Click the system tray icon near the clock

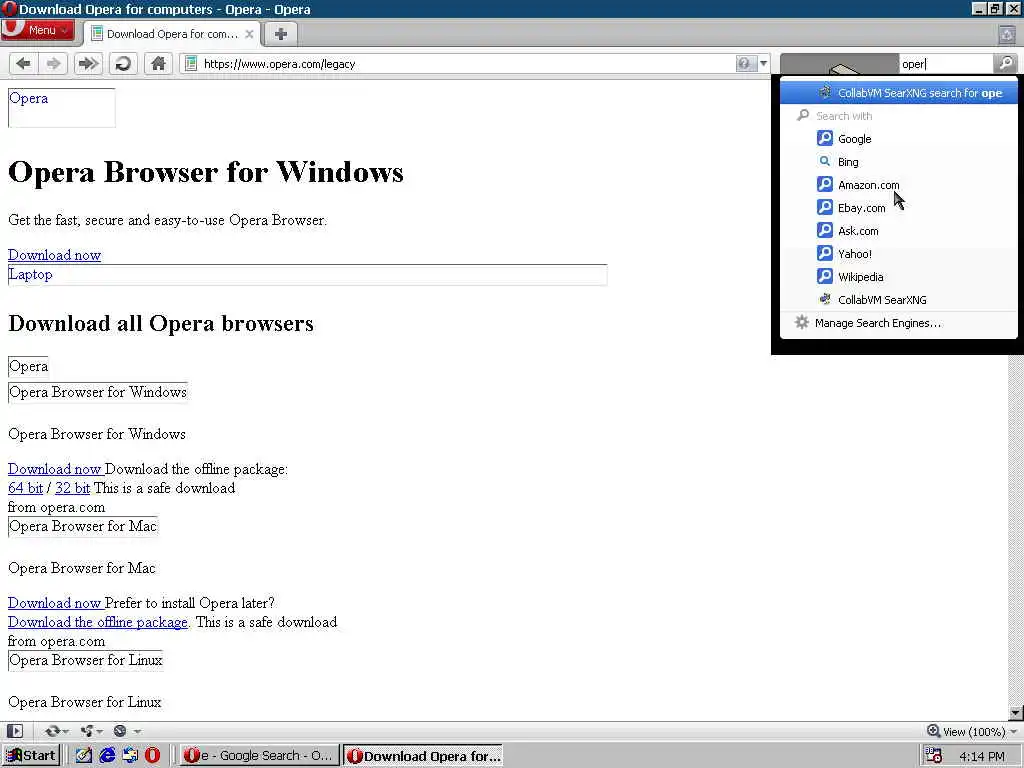[933, 756]
